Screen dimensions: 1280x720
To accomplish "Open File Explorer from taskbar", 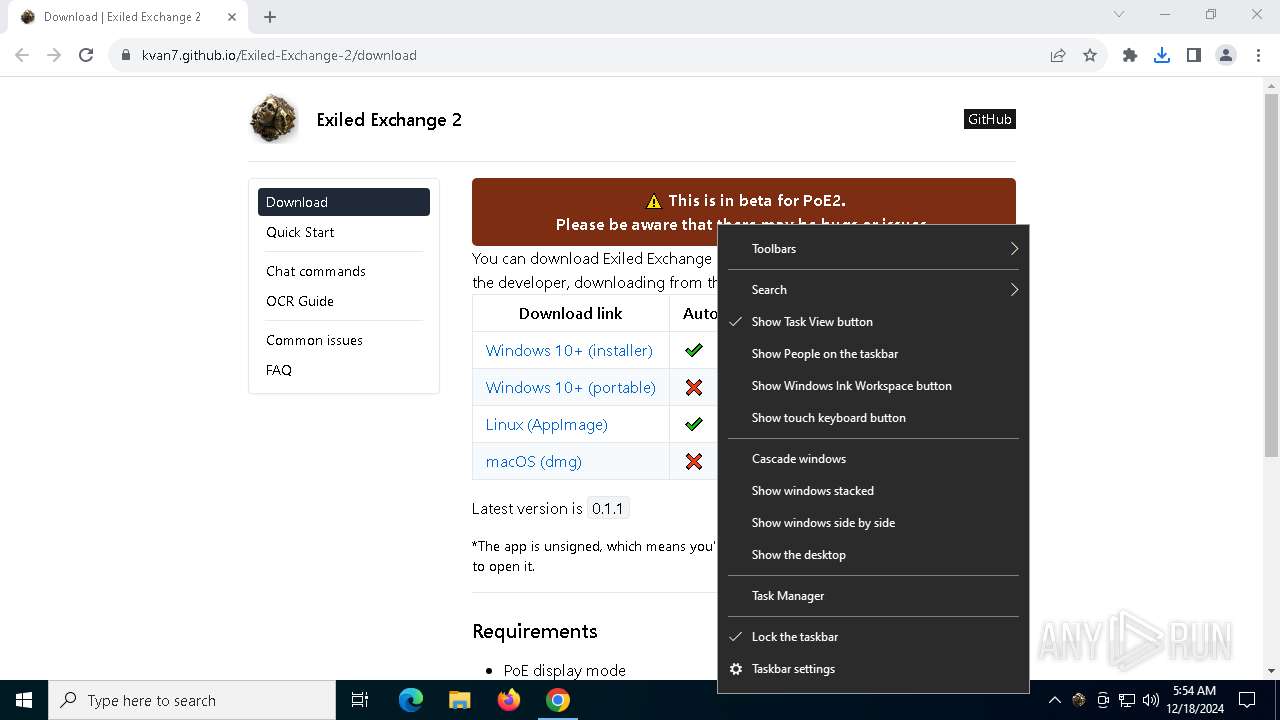I will point(459,700).
